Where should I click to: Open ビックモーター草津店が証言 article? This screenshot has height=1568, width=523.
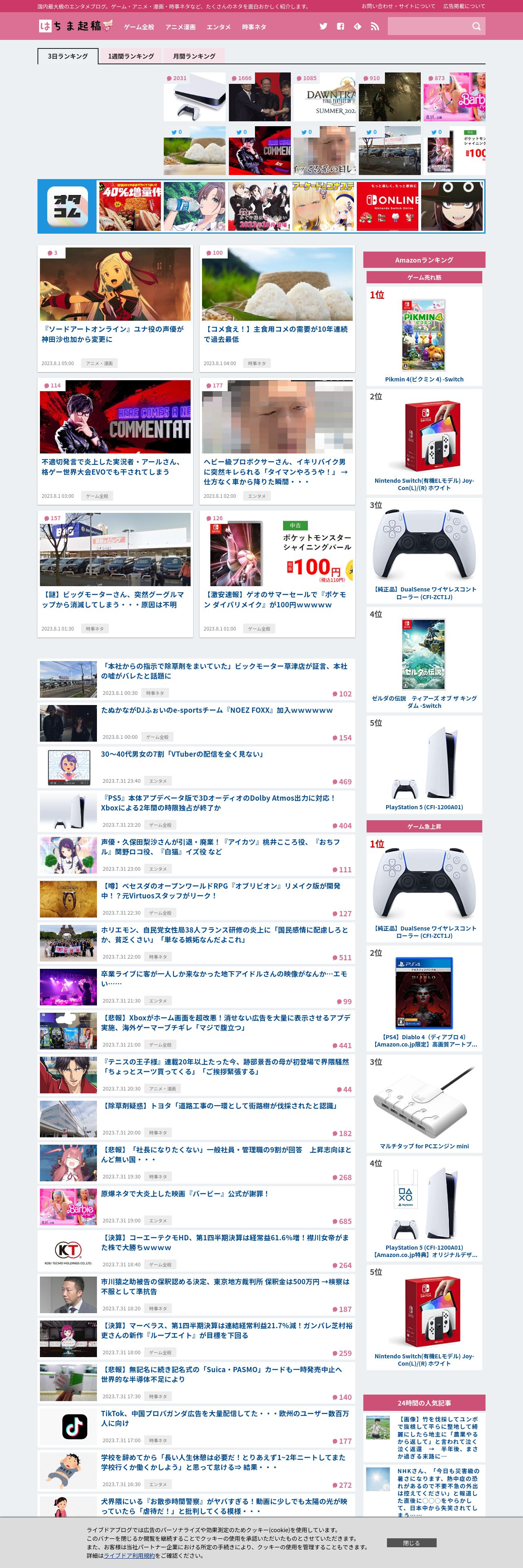click(224, 671)
